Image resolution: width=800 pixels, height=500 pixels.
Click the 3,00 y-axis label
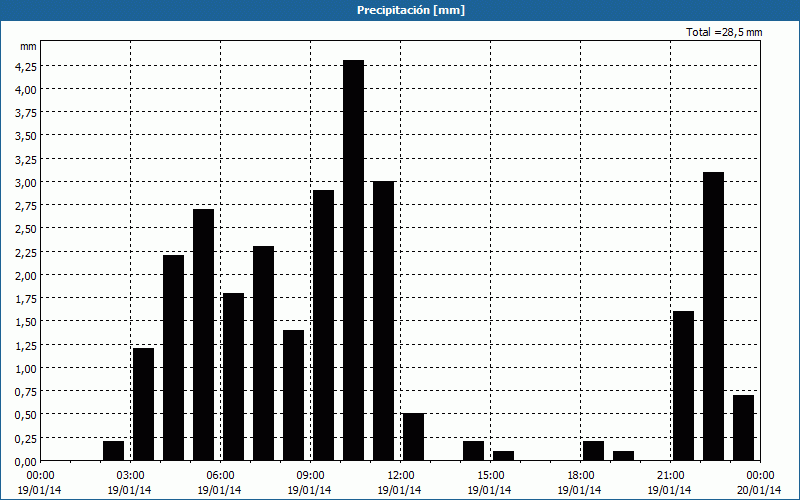point(26,182)
